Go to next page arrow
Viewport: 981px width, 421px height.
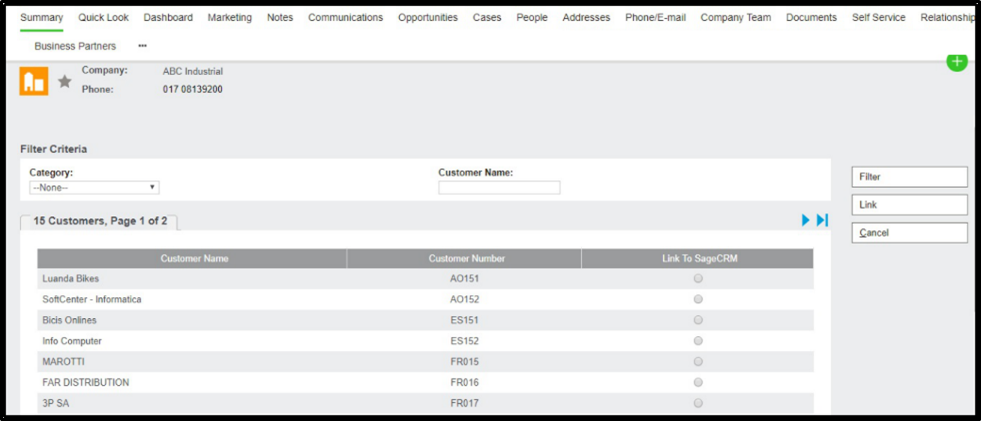pos(805,220)
